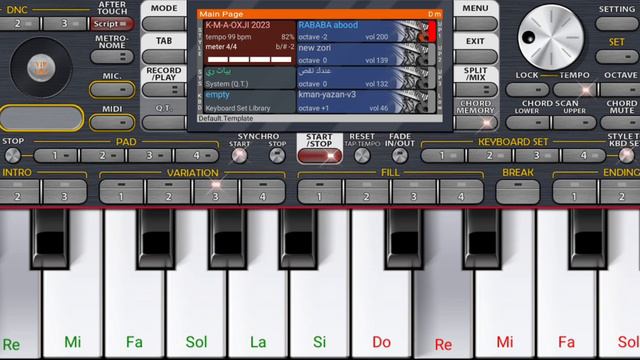Tap RESET / TAP TEMPO knob

(x=362, y=156)
